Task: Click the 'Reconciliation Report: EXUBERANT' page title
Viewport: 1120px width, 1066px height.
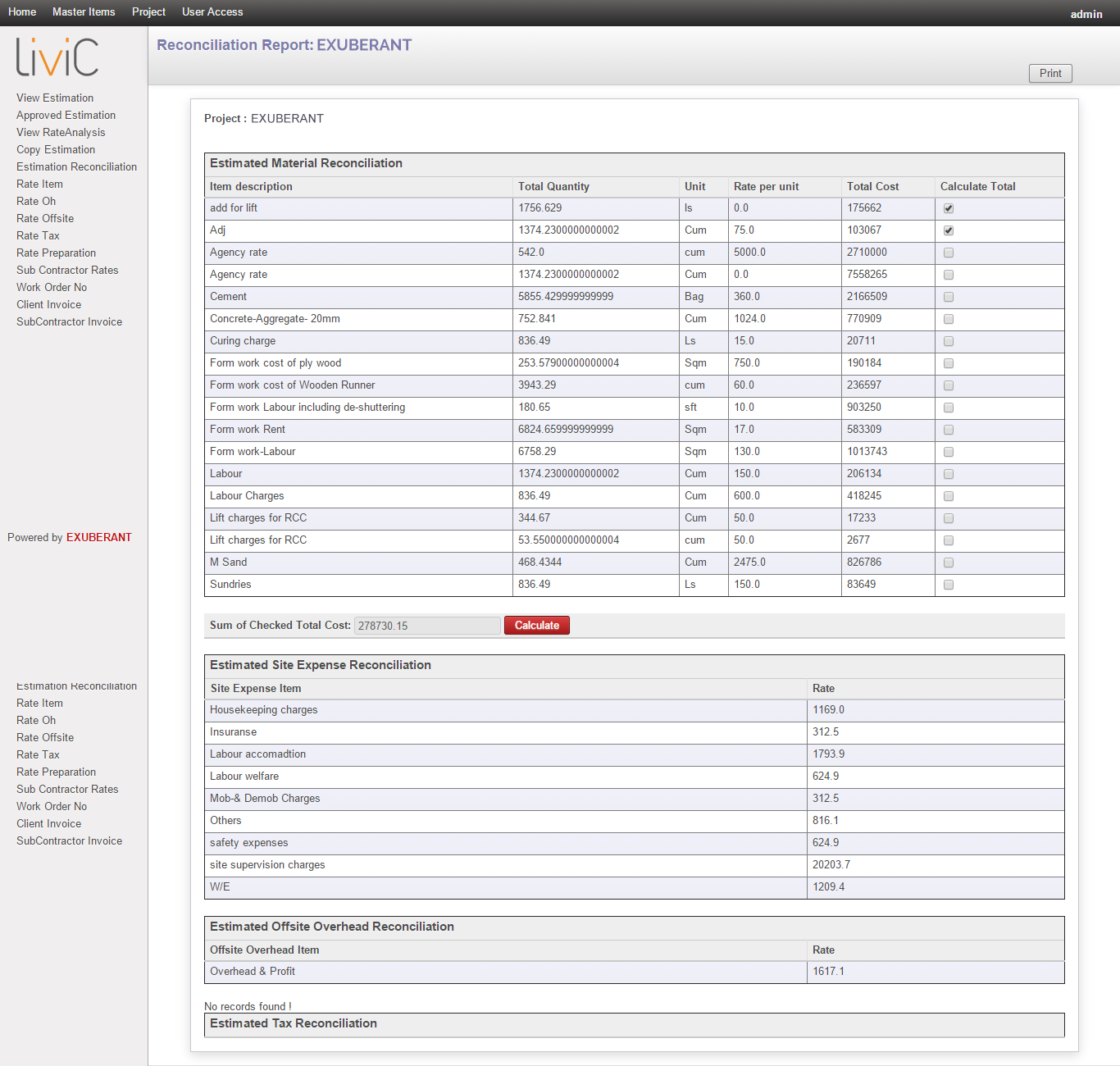Action: pyautogui.click(x=285, y=45)
